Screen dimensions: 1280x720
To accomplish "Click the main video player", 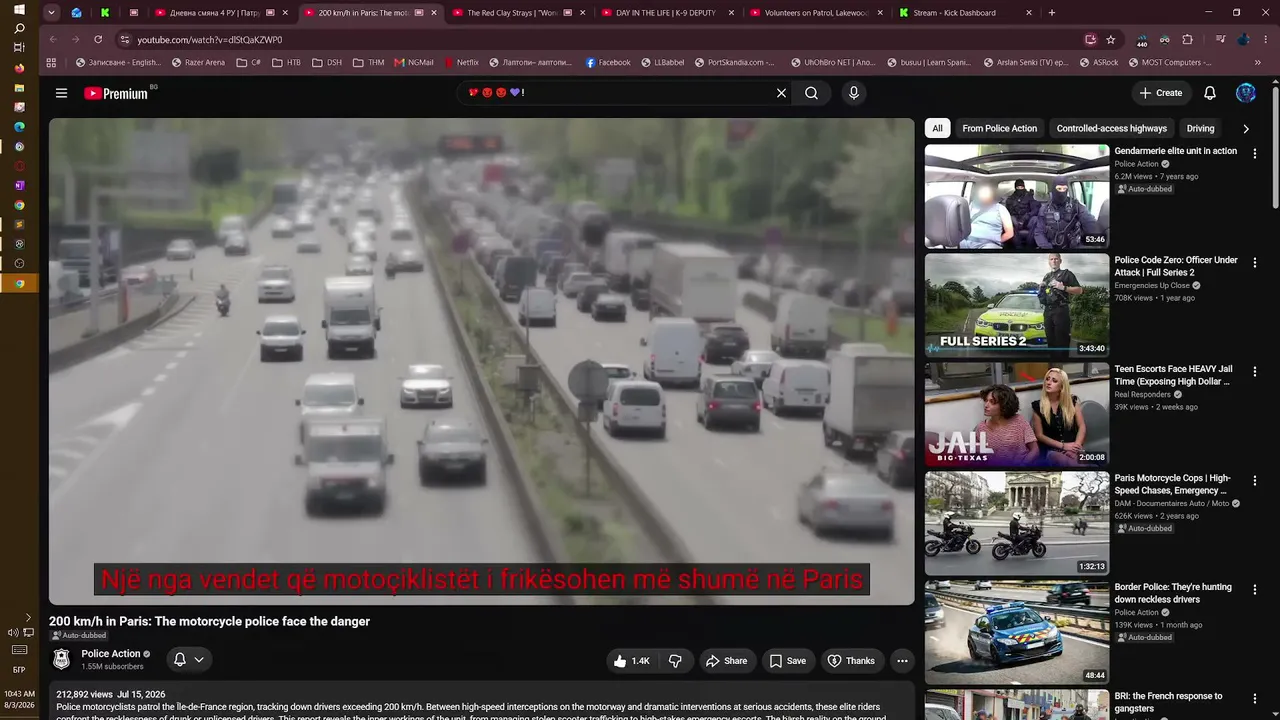I will (x=482, y=361).
